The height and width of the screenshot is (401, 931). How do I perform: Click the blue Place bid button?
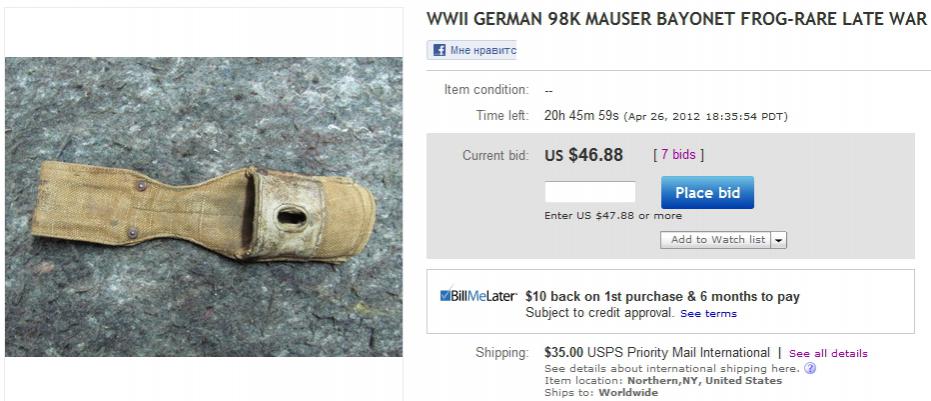point(707,192)
